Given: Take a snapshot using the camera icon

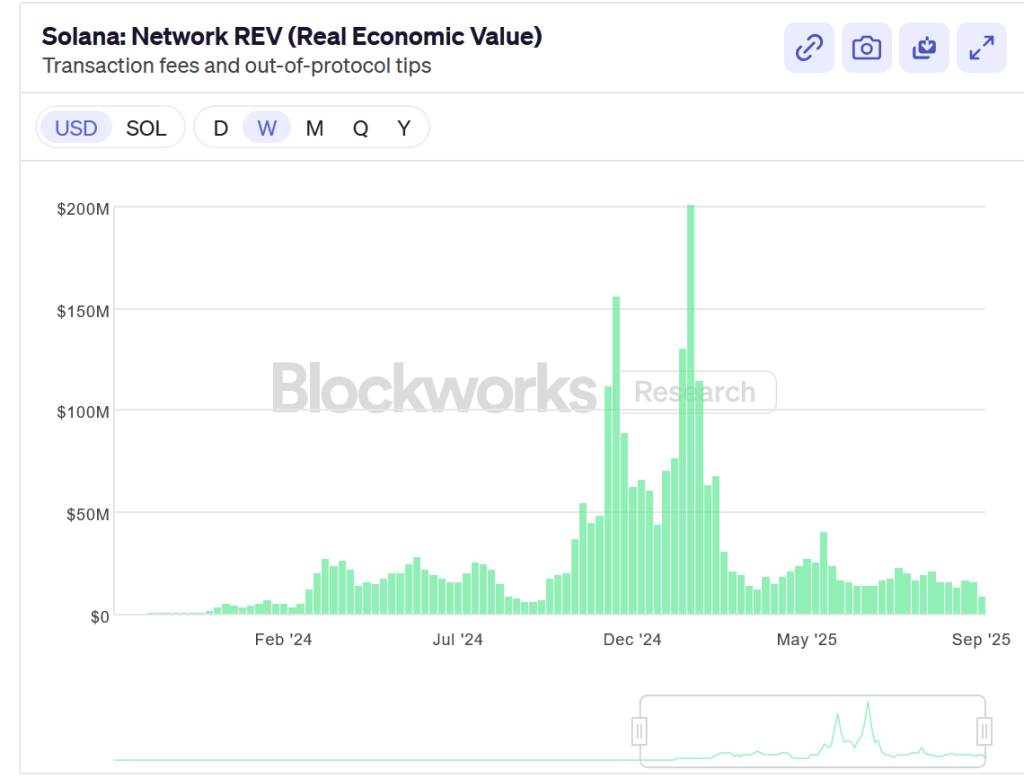Looking at the screenshot, I should [x=866, y=47].
